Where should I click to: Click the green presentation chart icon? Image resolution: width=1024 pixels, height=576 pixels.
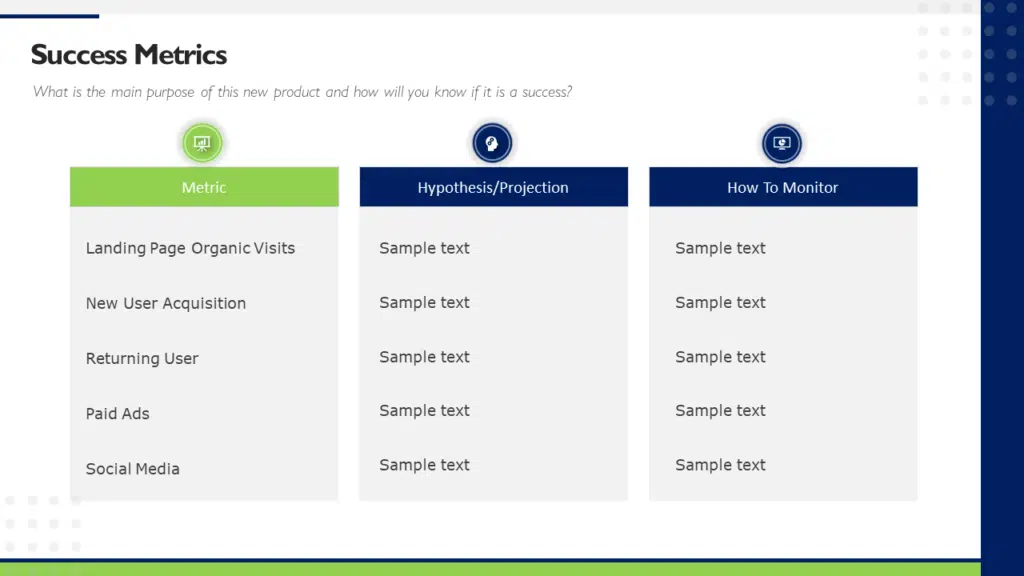[203, 143]
